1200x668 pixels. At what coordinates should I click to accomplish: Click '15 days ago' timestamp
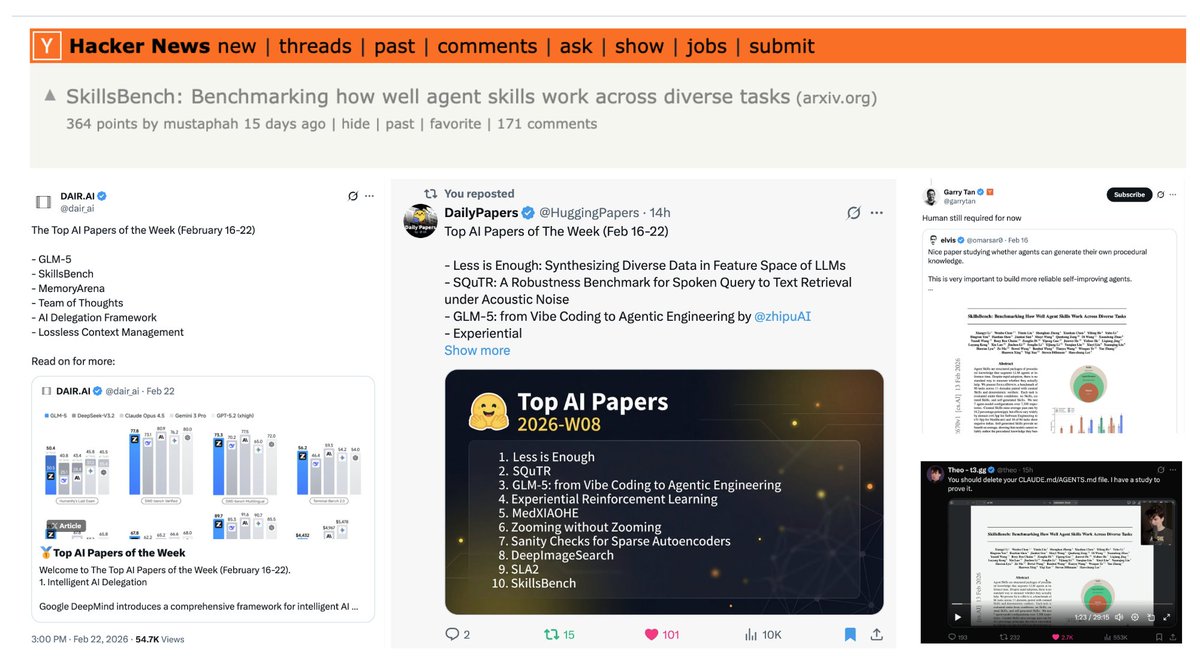285,124
